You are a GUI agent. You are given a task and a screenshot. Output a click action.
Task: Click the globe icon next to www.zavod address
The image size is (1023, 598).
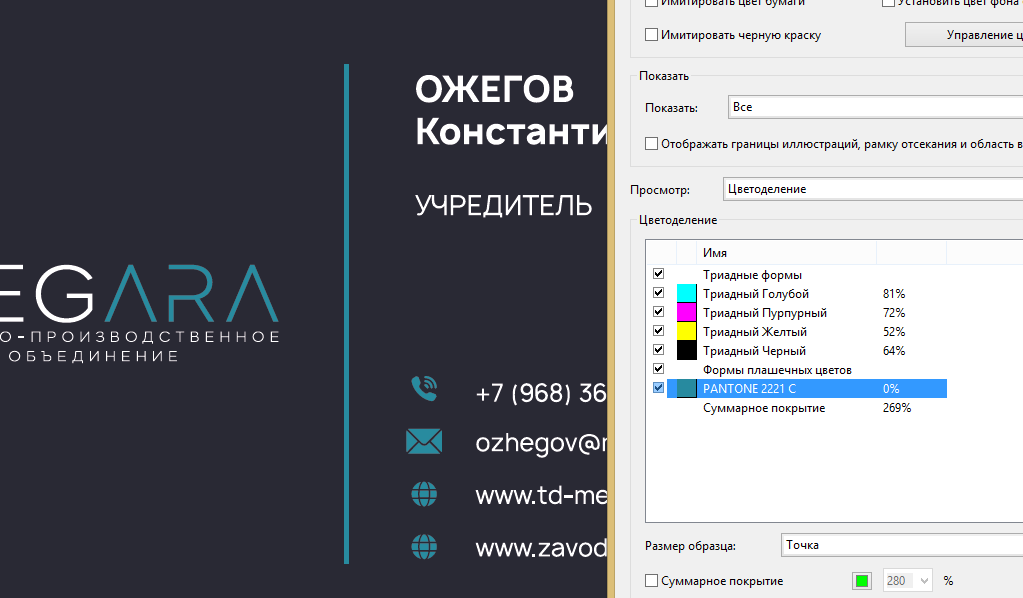pos(424,547)
